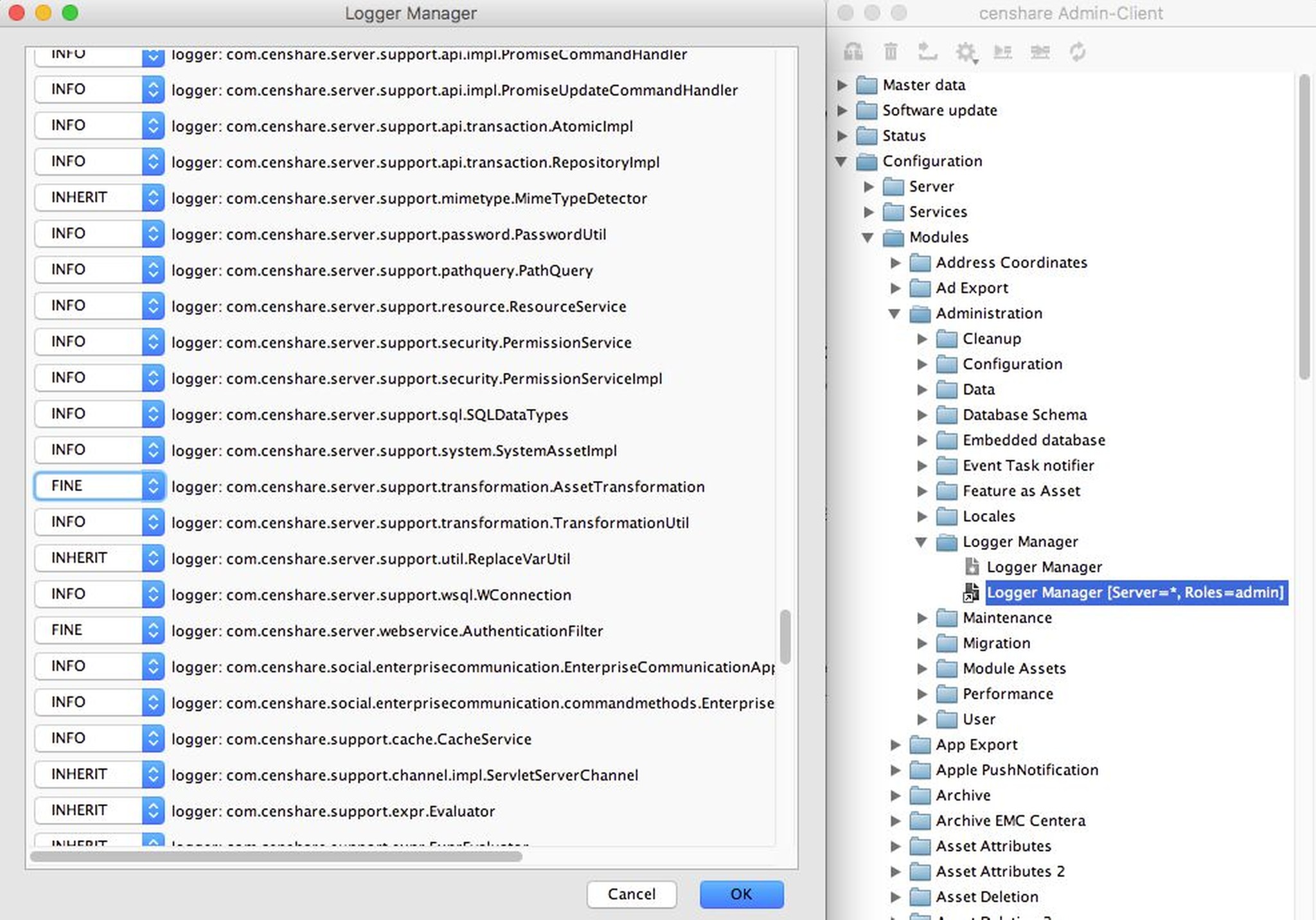
Task: Click the delete (trash) toolbar icon
Action: [x=891, y=52]
